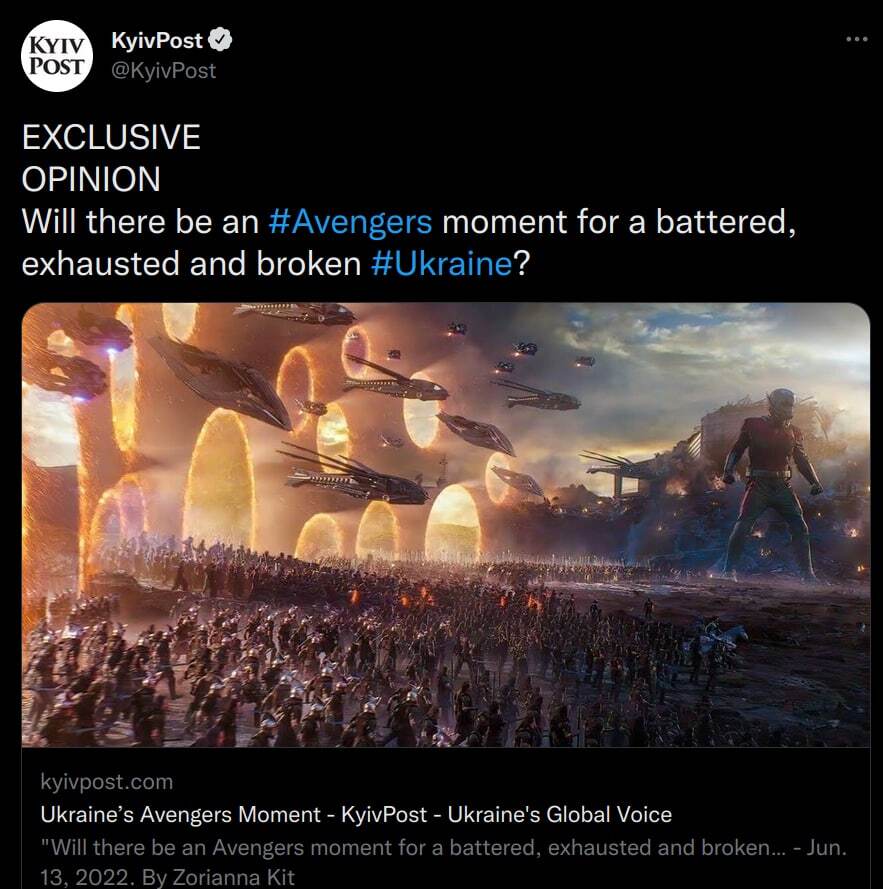Open the KyivPost profile avatar
883x889 pixels.
[57, 56]
